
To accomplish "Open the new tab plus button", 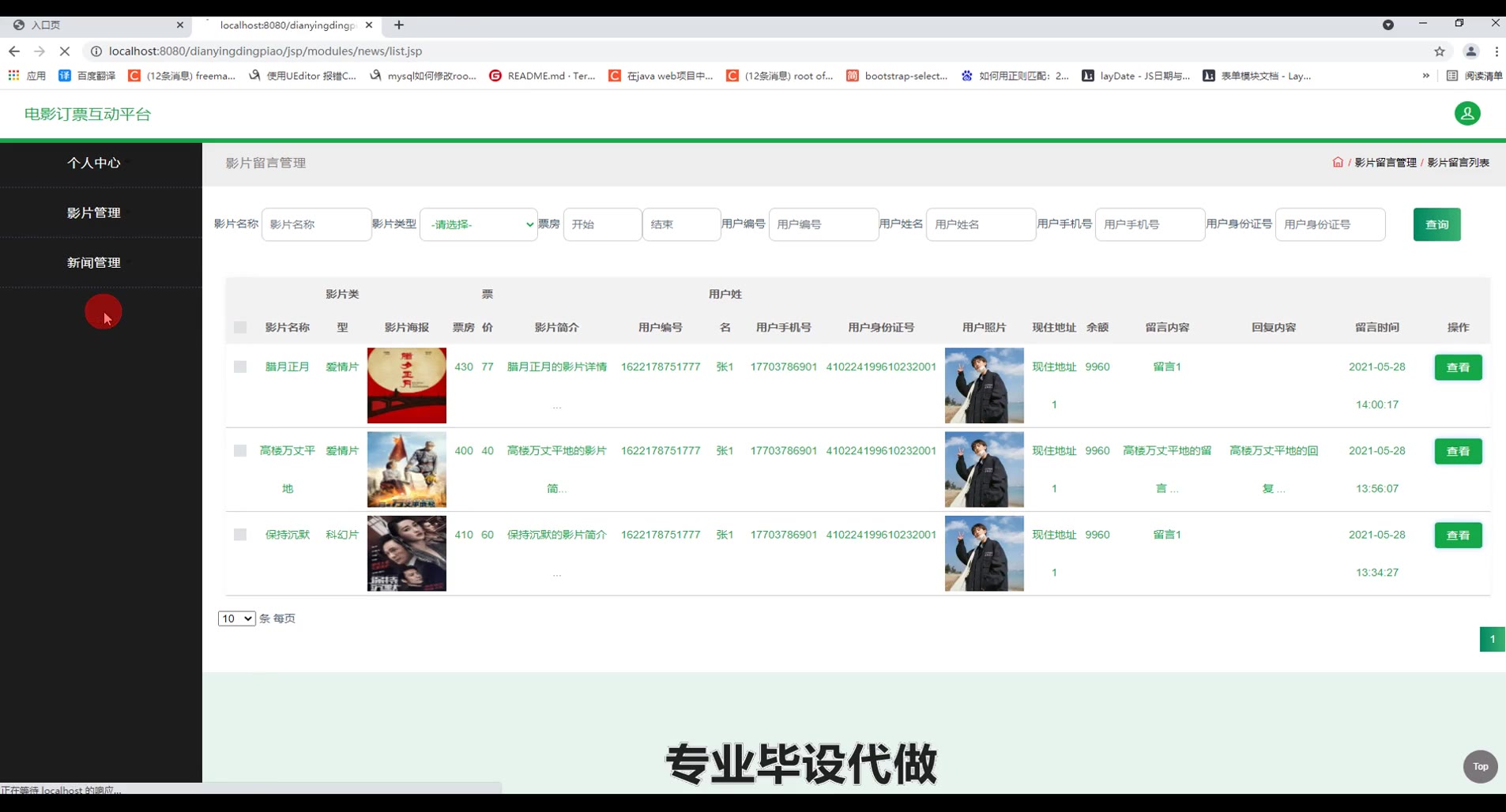I will tap(399, 25).
